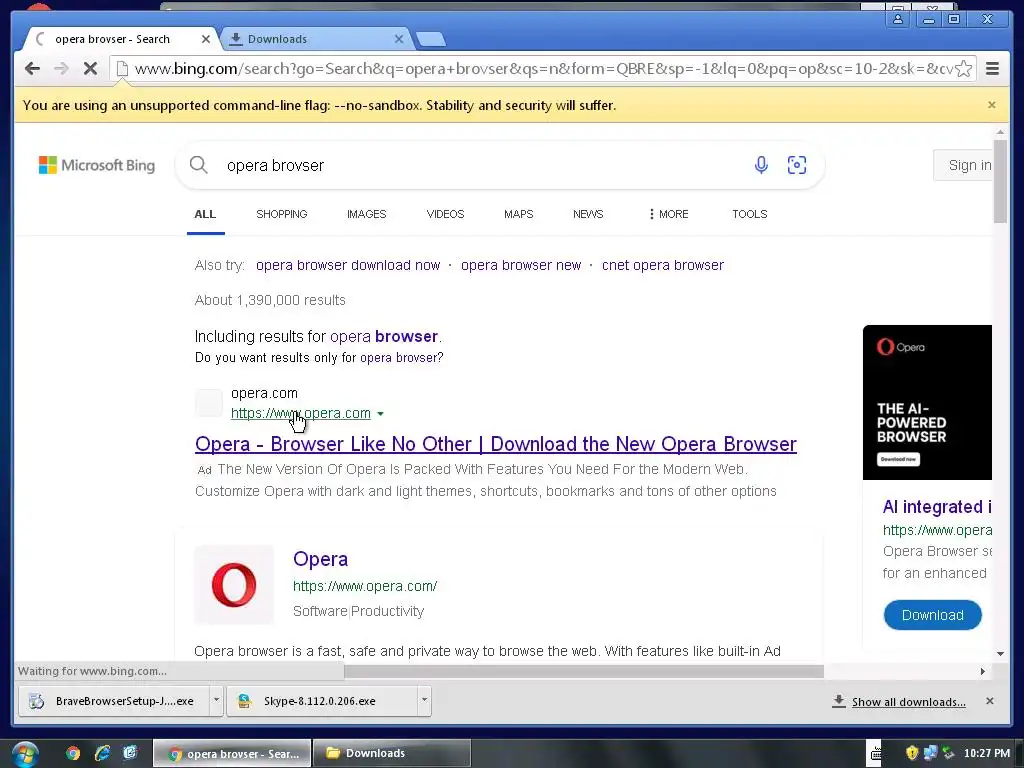Click the vertical scrollbar thumb

click(1000, 181)
